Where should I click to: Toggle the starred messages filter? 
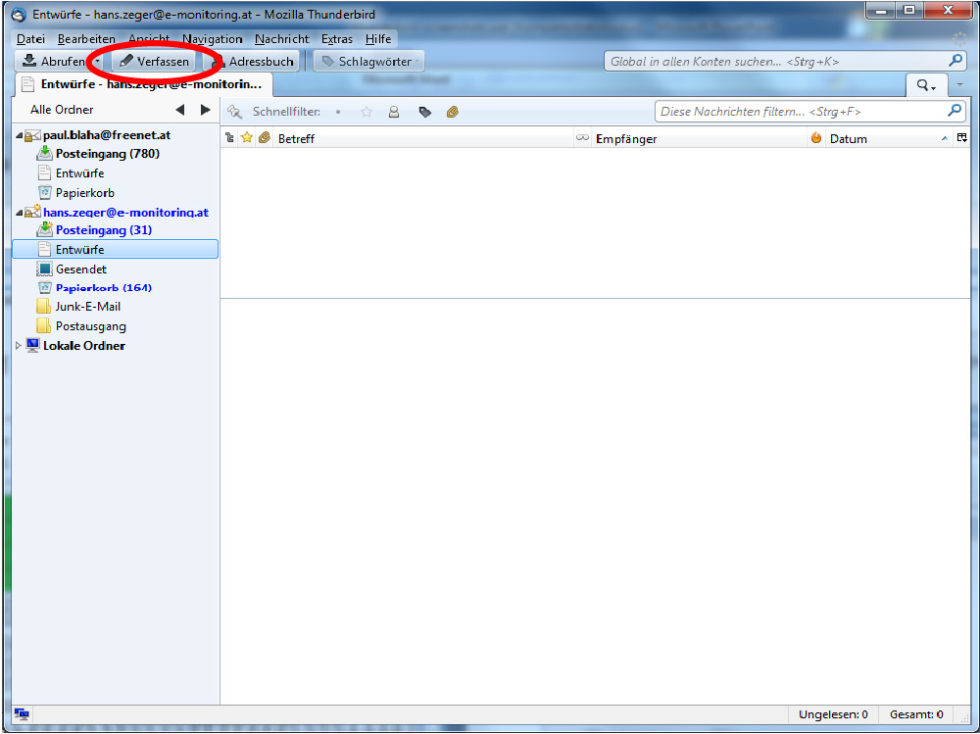366,112
